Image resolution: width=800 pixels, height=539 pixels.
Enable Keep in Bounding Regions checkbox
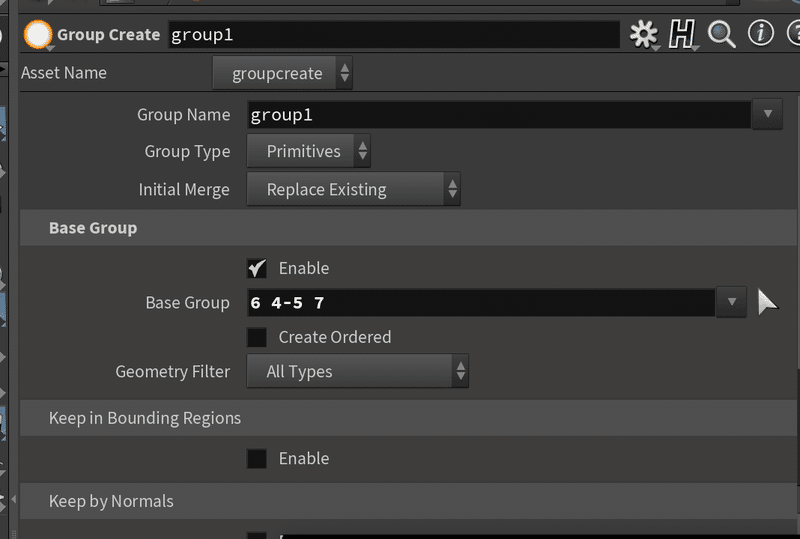(x=257, y=458)
